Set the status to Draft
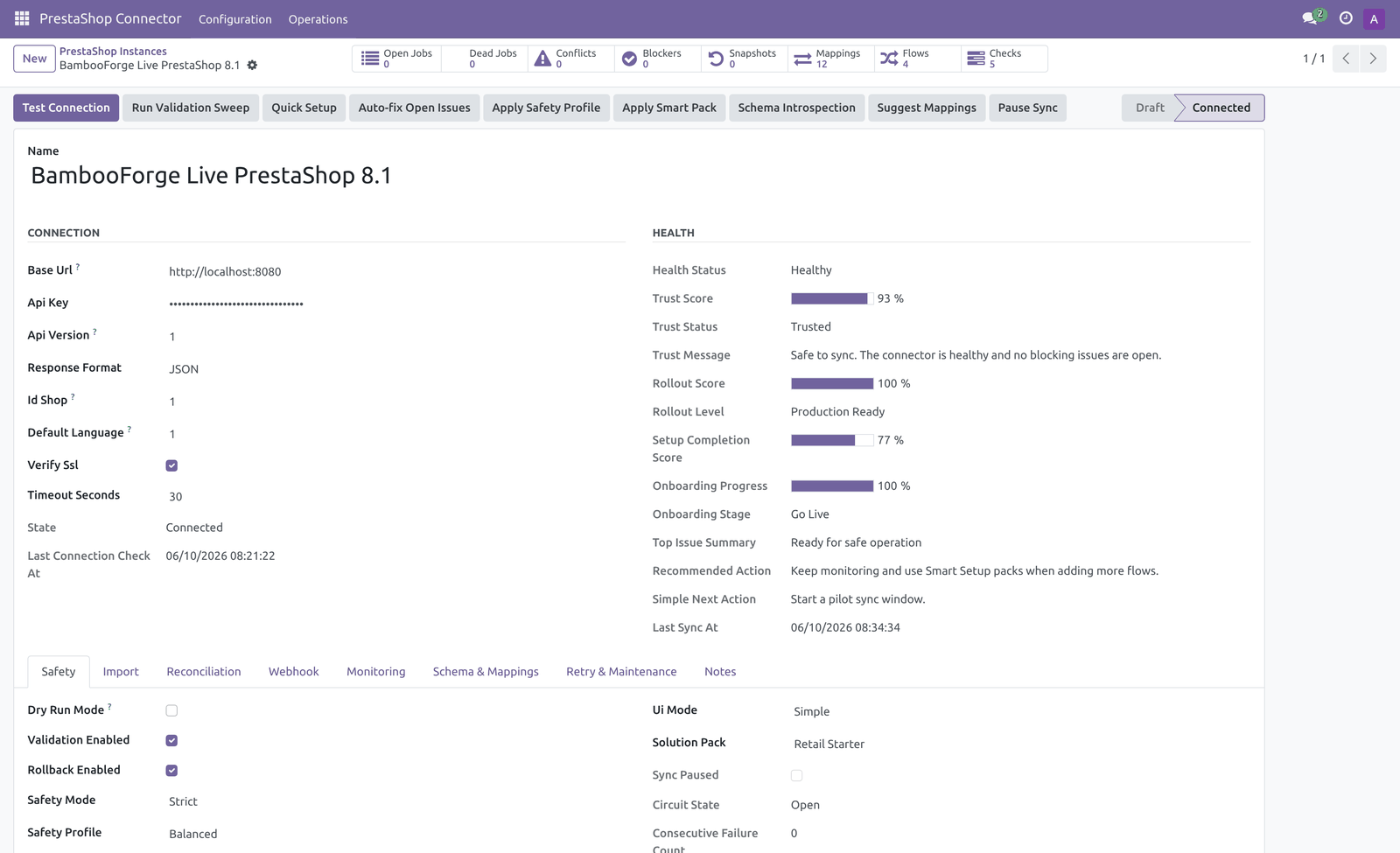The width and height of the screenshot is (1400, 853). pos(1150,108)
